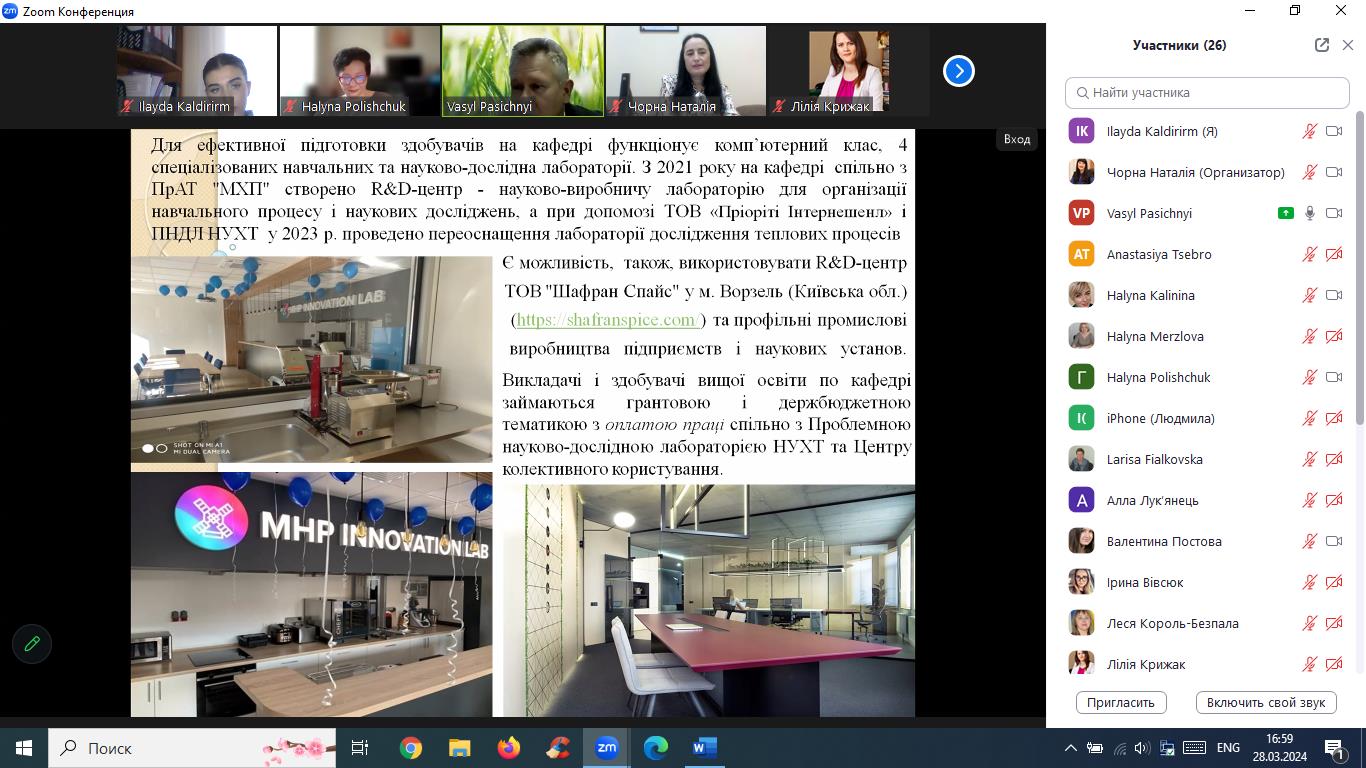Click the Вход label near the slide
This screenshot has width=1366, height=768.
1016,139
